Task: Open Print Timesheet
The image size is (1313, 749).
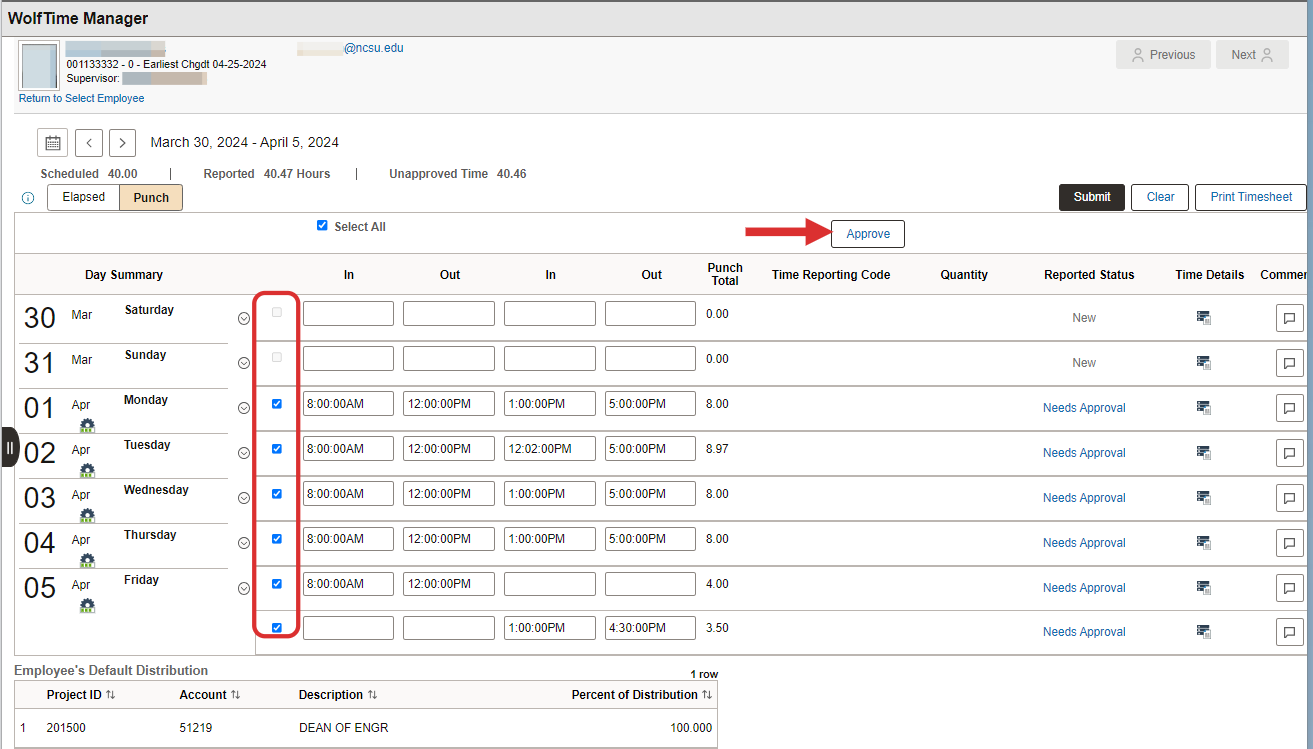Action: click(x=1251, y=197)
